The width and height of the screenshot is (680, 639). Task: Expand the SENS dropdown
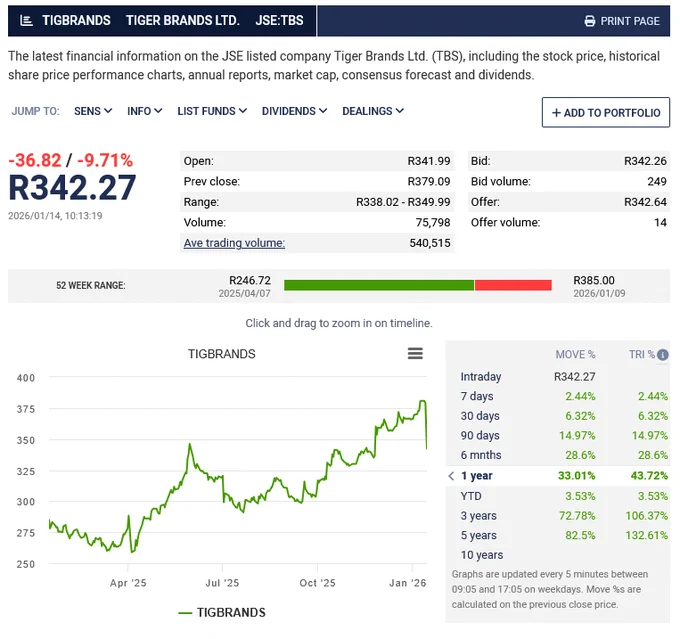(93, 111)
